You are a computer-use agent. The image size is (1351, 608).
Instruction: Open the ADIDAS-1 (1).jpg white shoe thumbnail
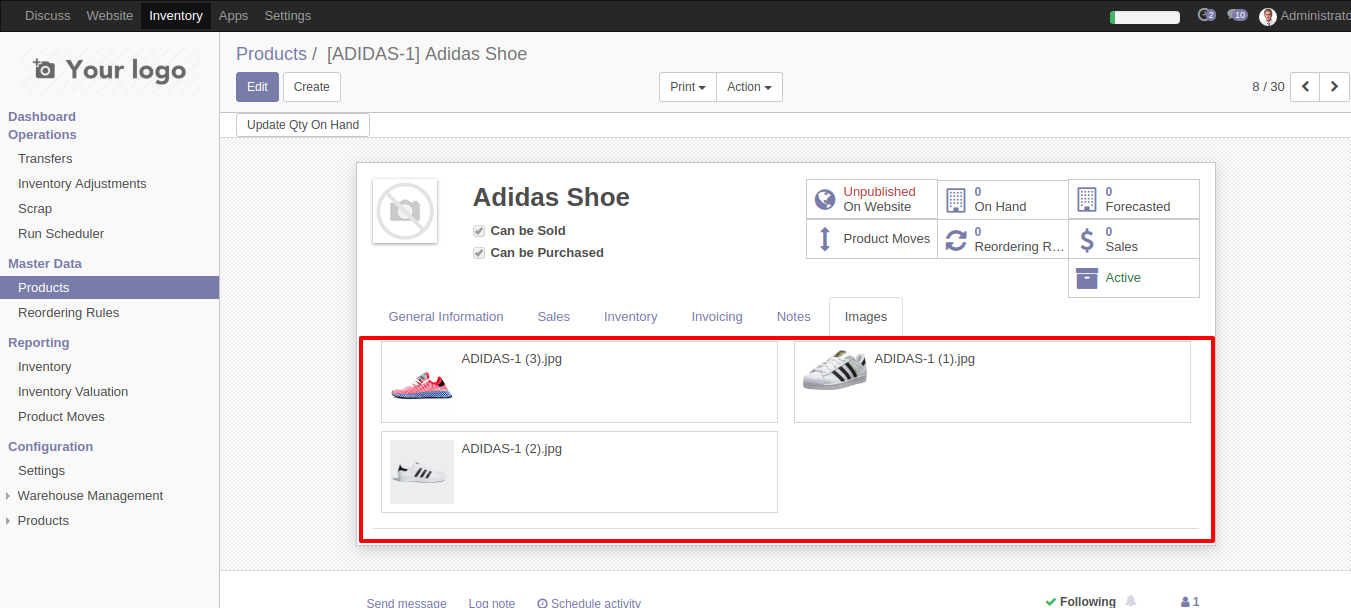(834, 370)
